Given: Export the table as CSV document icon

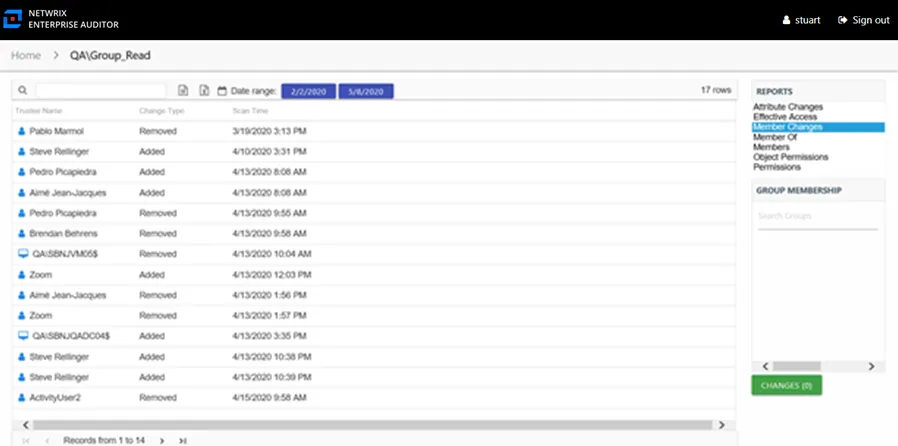Looking at the screenshot, I should [183, 90].
